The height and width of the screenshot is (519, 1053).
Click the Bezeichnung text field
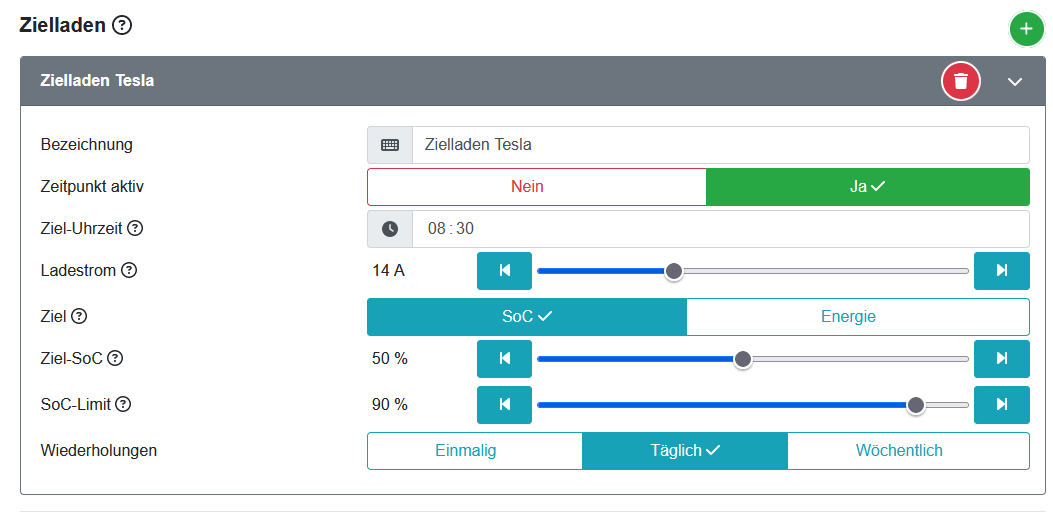[x=719, y=145]
